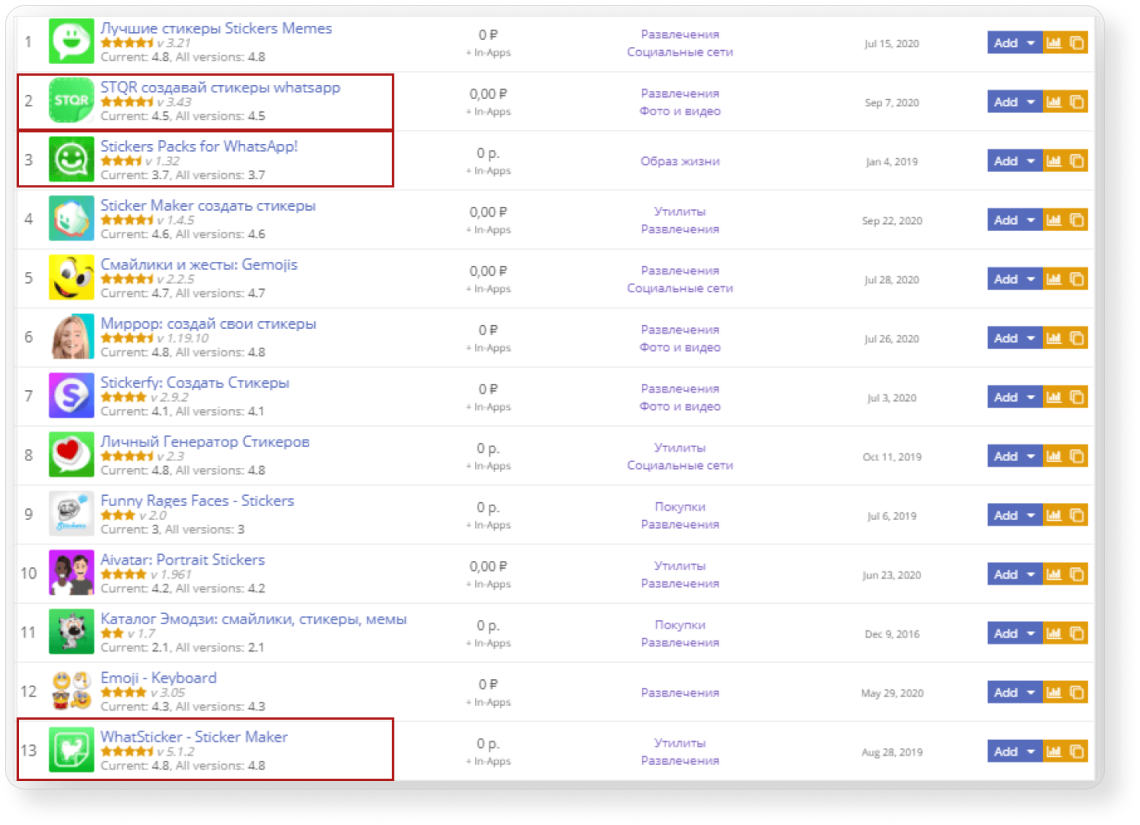
Task: Click copy icon for WhatSticker - Sticker Maker
Action: coord(1077,751)
